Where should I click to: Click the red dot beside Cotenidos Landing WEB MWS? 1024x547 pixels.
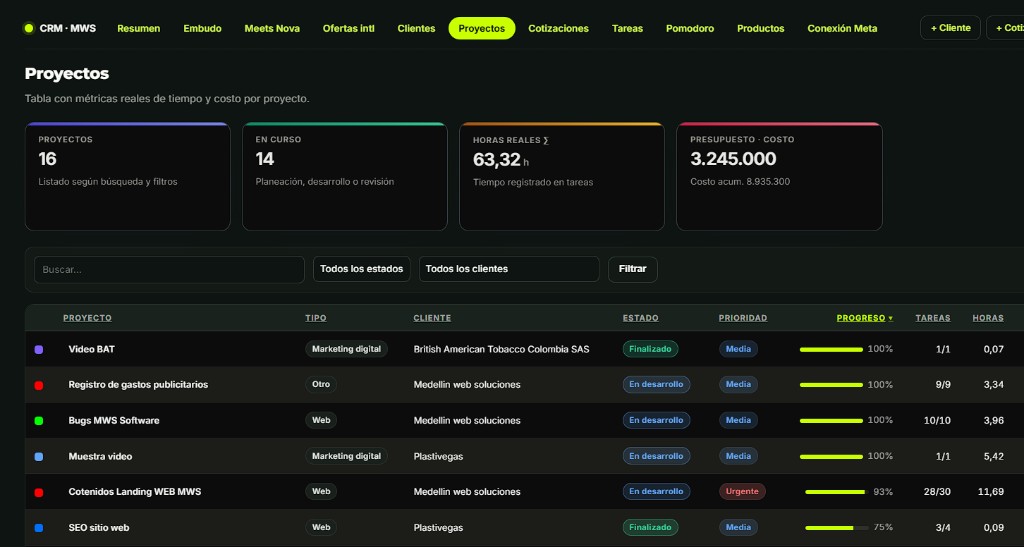click(39, 493)
